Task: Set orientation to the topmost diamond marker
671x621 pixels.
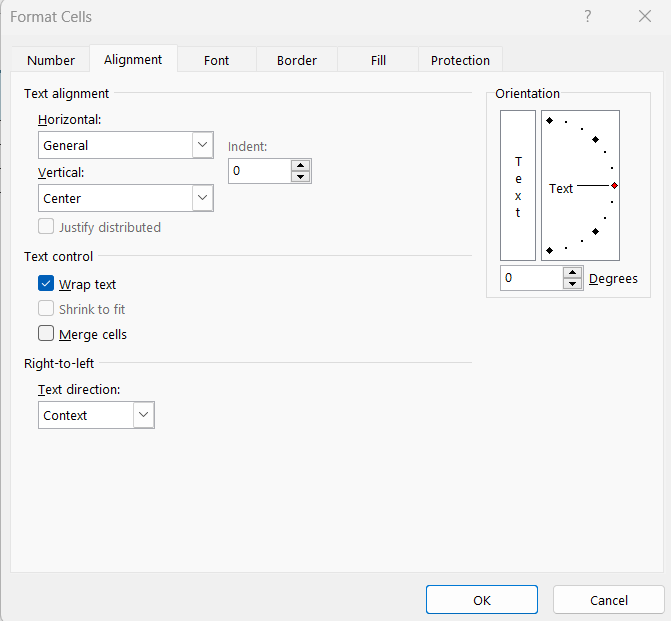Action: click(549, 121)
